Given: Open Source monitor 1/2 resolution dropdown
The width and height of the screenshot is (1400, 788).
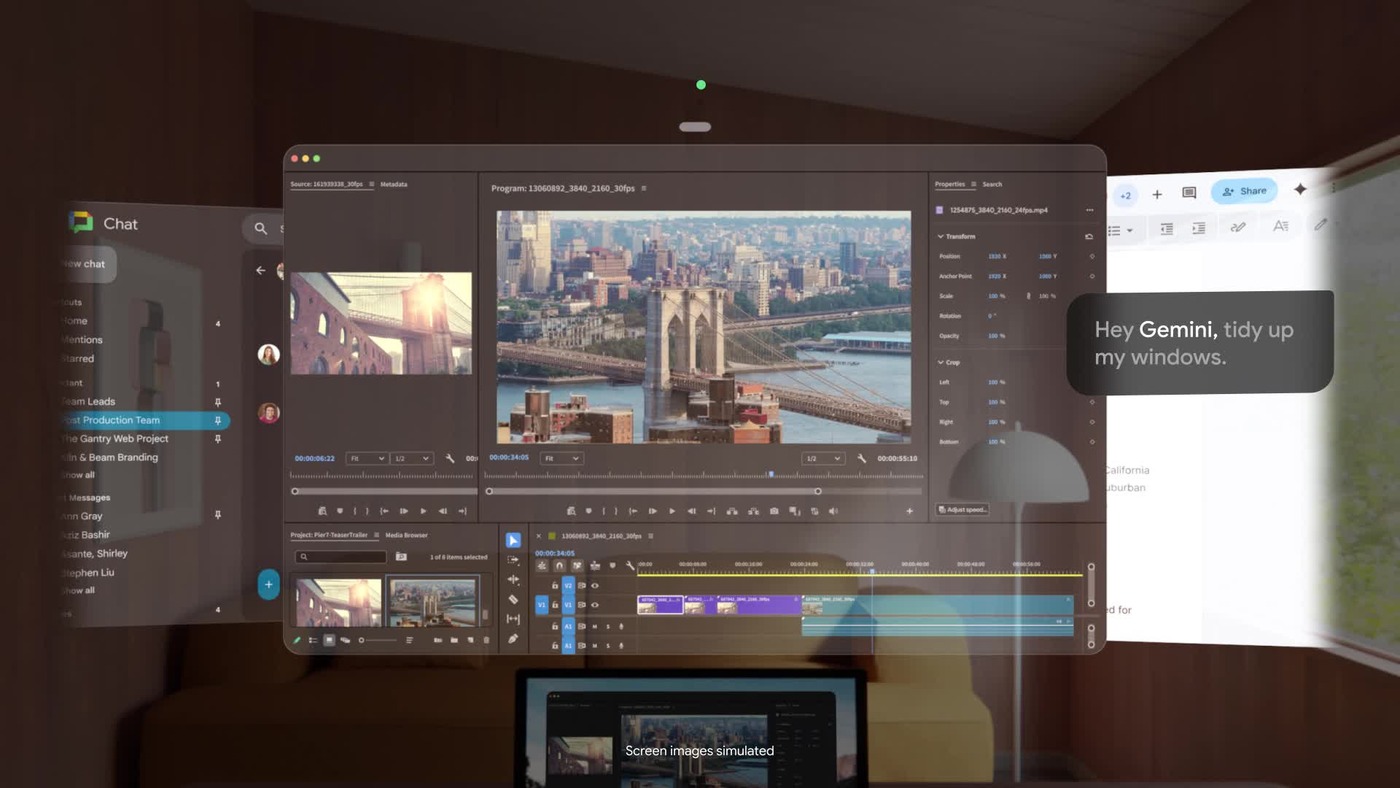Looking at the screenshot, I should click(410, 458).
